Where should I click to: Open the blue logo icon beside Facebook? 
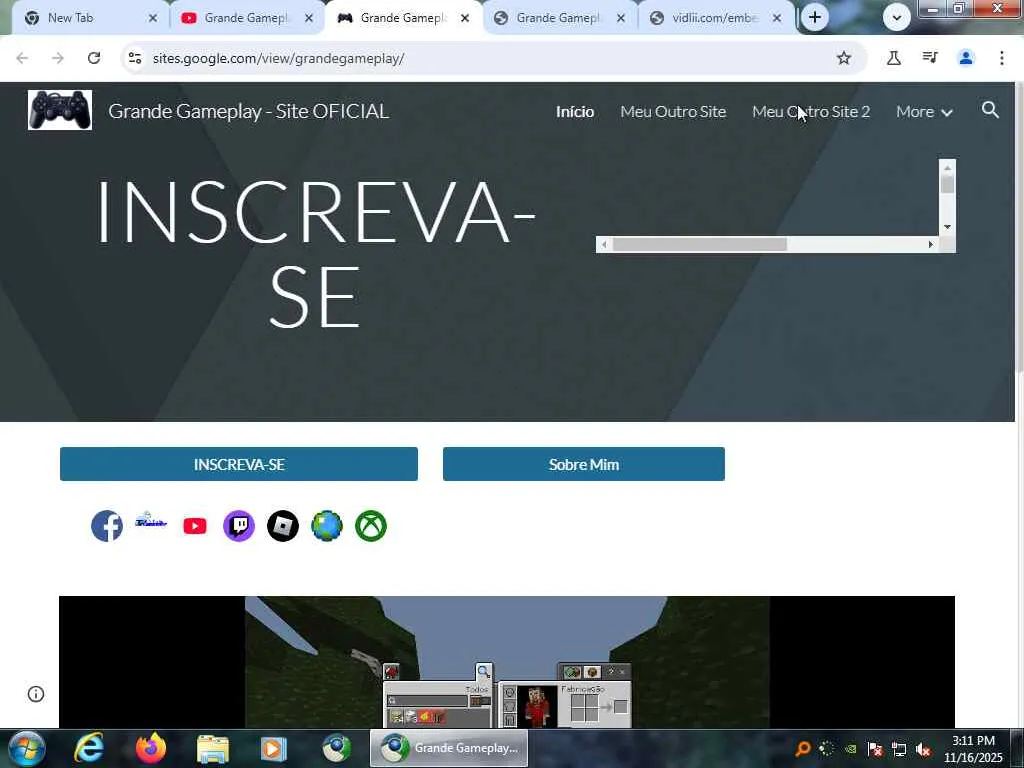pyautogui.click(x=151, y=520)
